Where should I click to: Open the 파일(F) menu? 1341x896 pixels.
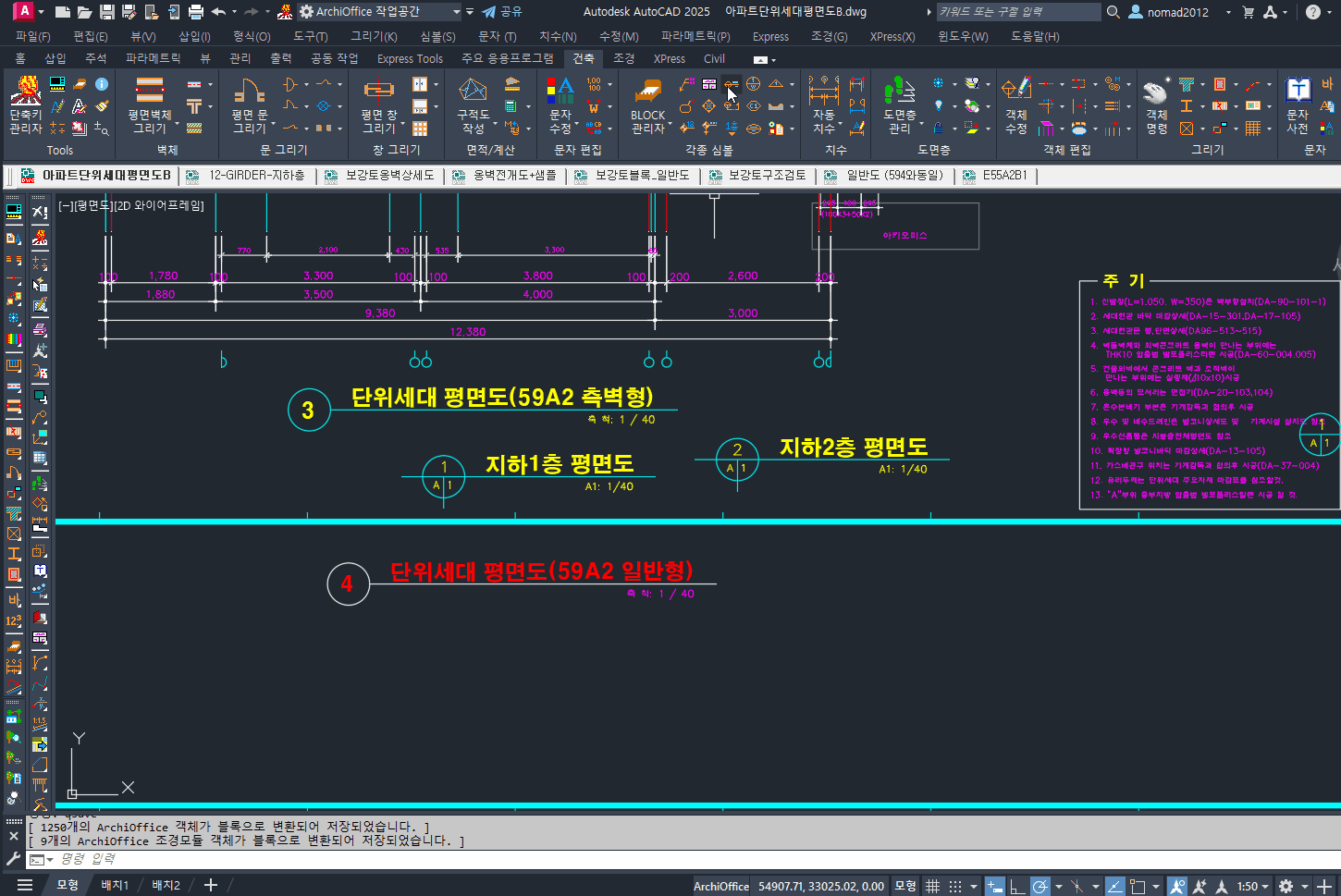(x=32, y=36)
